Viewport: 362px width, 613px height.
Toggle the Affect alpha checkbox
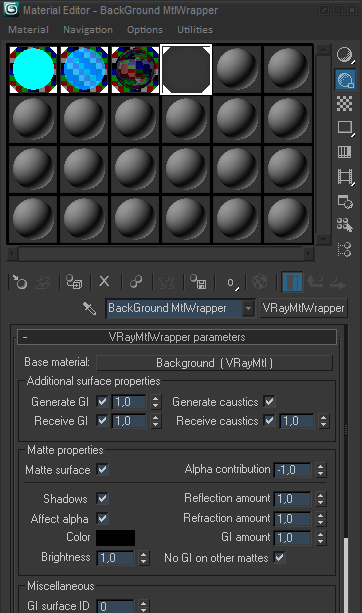point(102,518)
